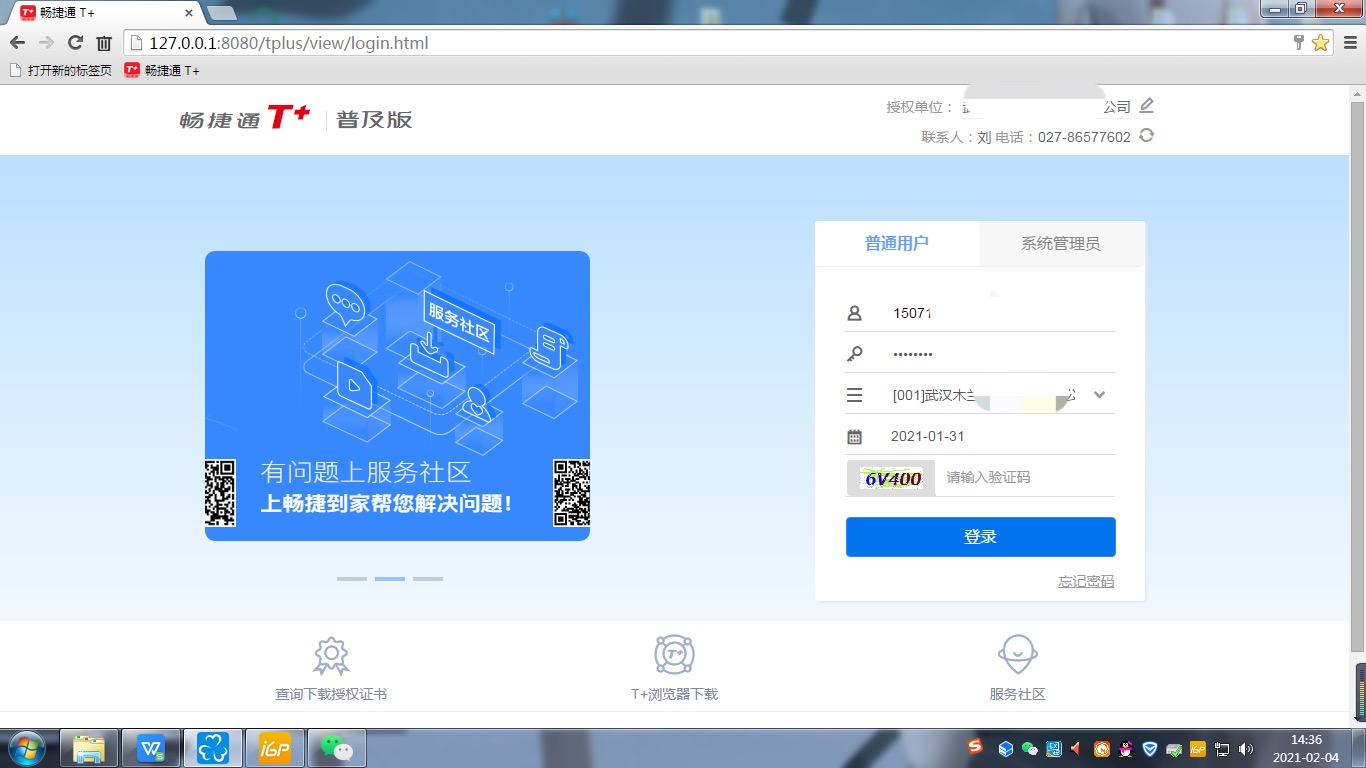Open WeChat from taskbar
The image size is (1366, 768).
coord(336,748)
